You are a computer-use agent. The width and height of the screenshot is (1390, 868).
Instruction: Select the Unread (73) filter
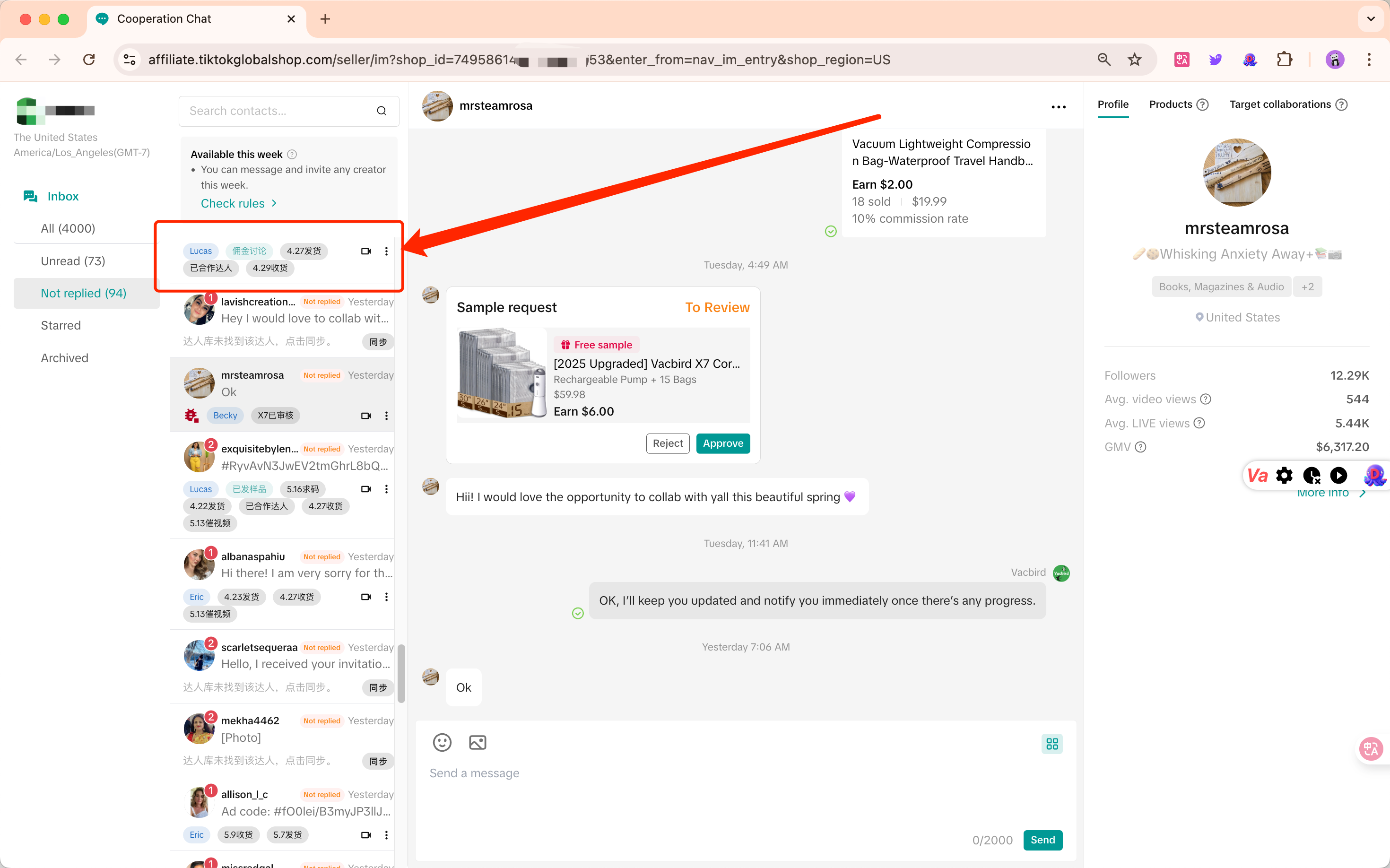point(73,261)
